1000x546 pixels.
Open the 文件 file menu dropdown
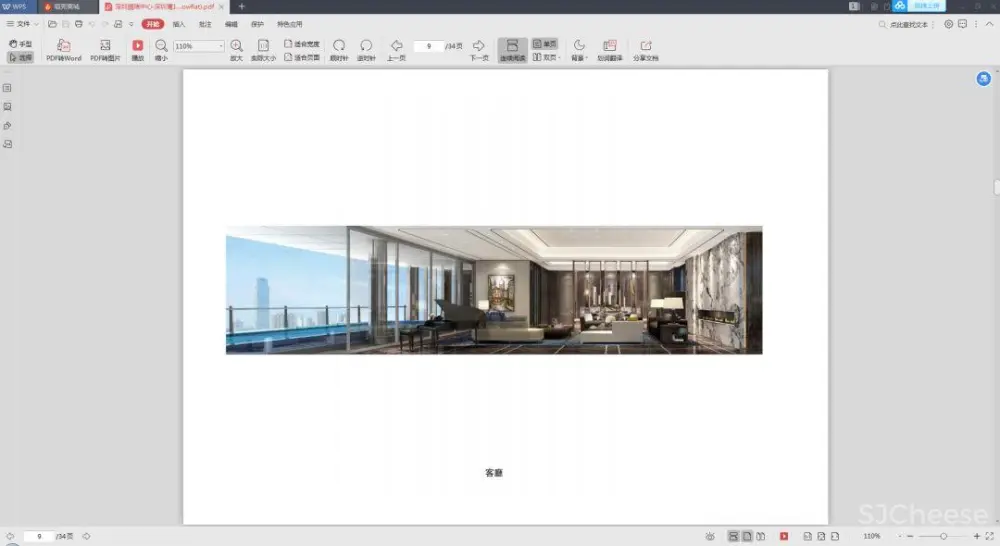point(22,23)
